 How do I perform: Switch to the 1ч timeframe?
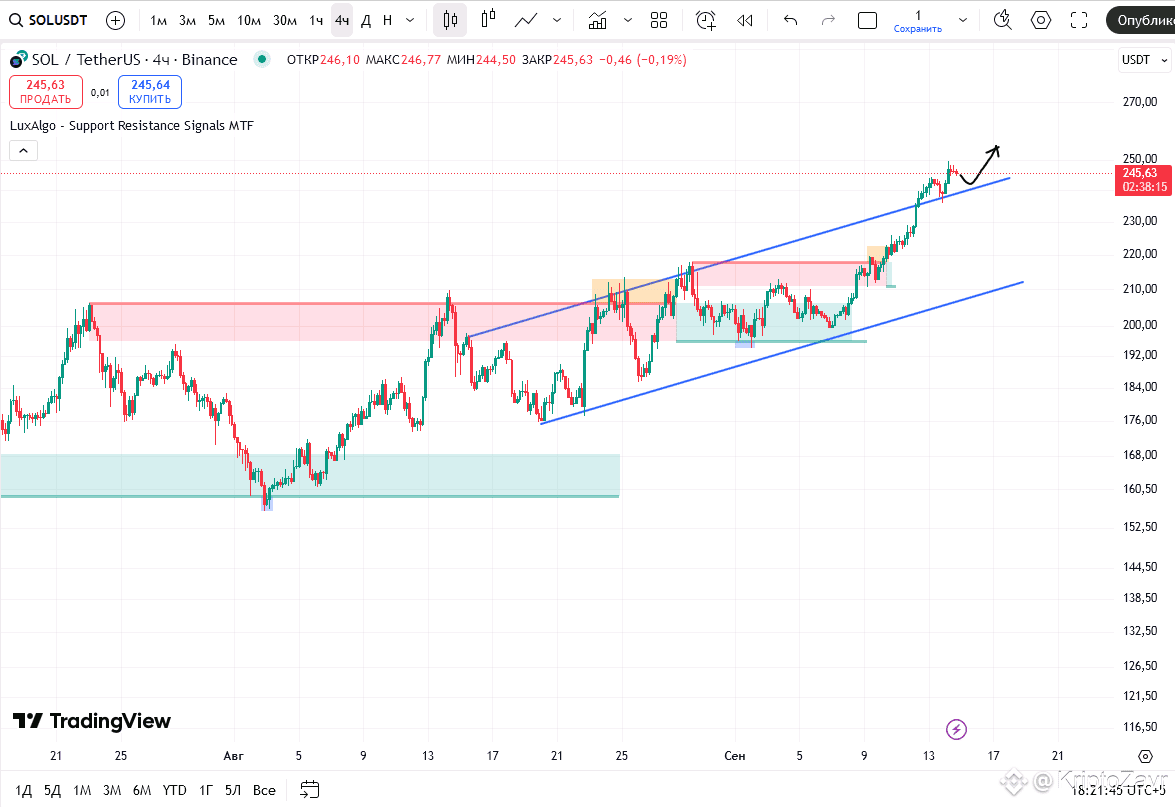click(316, 20)
